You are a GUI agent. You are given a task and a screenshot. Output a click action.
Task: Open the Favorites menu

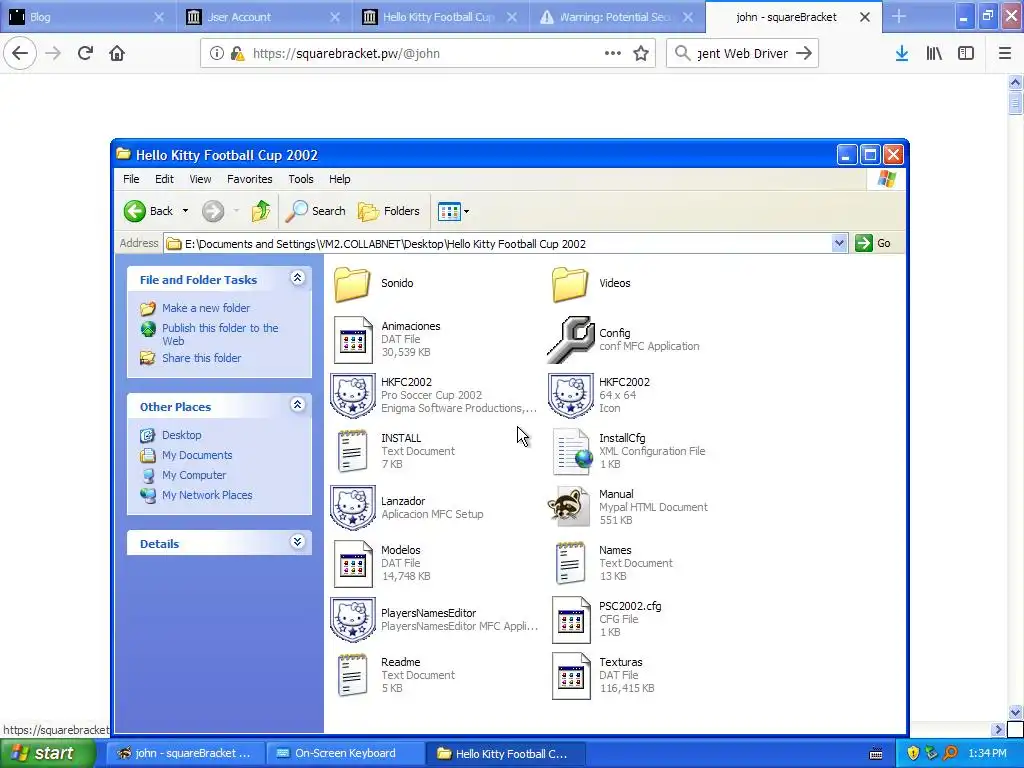tap(249, 179)
